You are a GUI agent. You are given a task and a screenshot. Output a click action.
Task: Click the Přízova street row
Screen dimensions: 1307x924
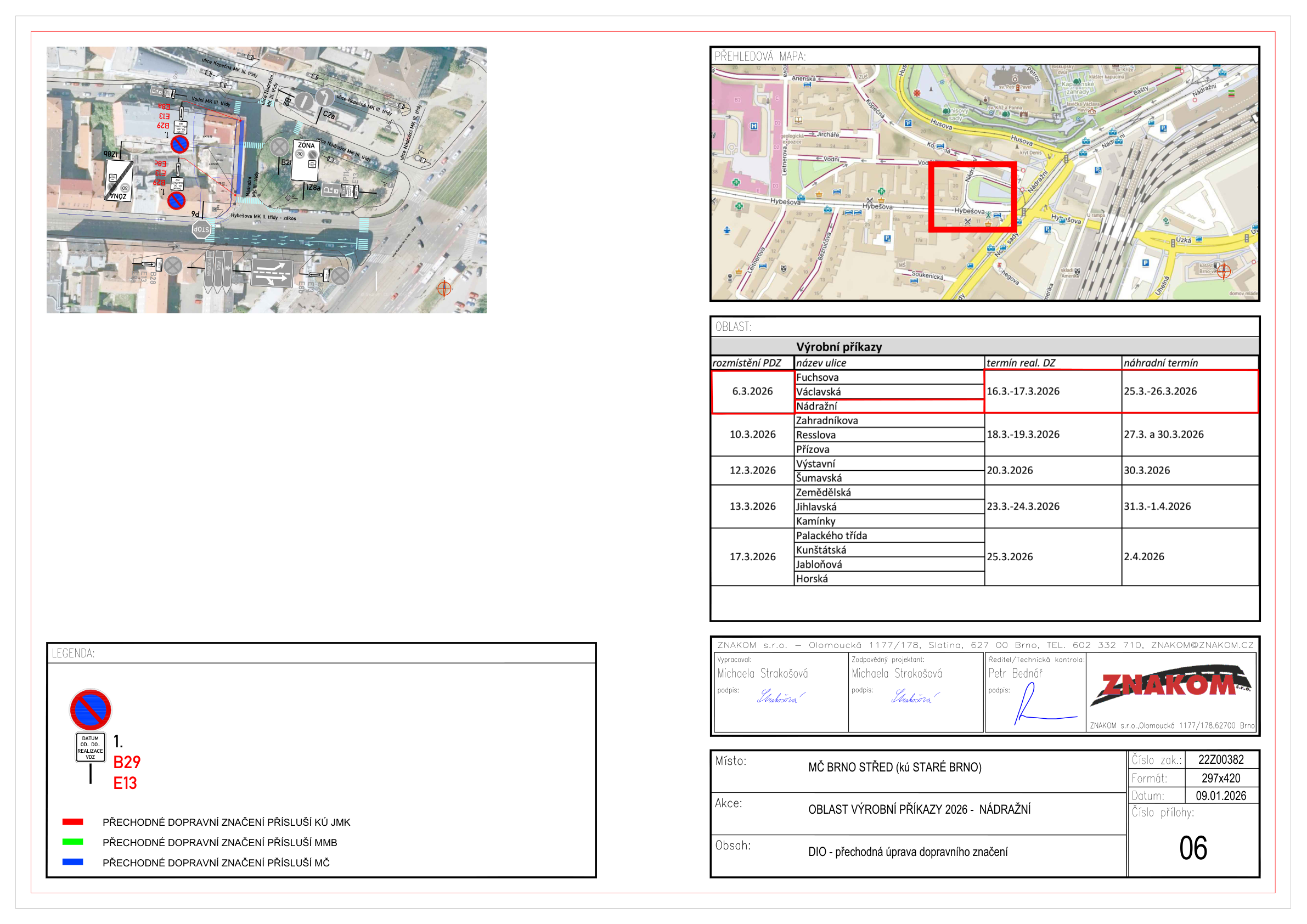tap(889, 449)
